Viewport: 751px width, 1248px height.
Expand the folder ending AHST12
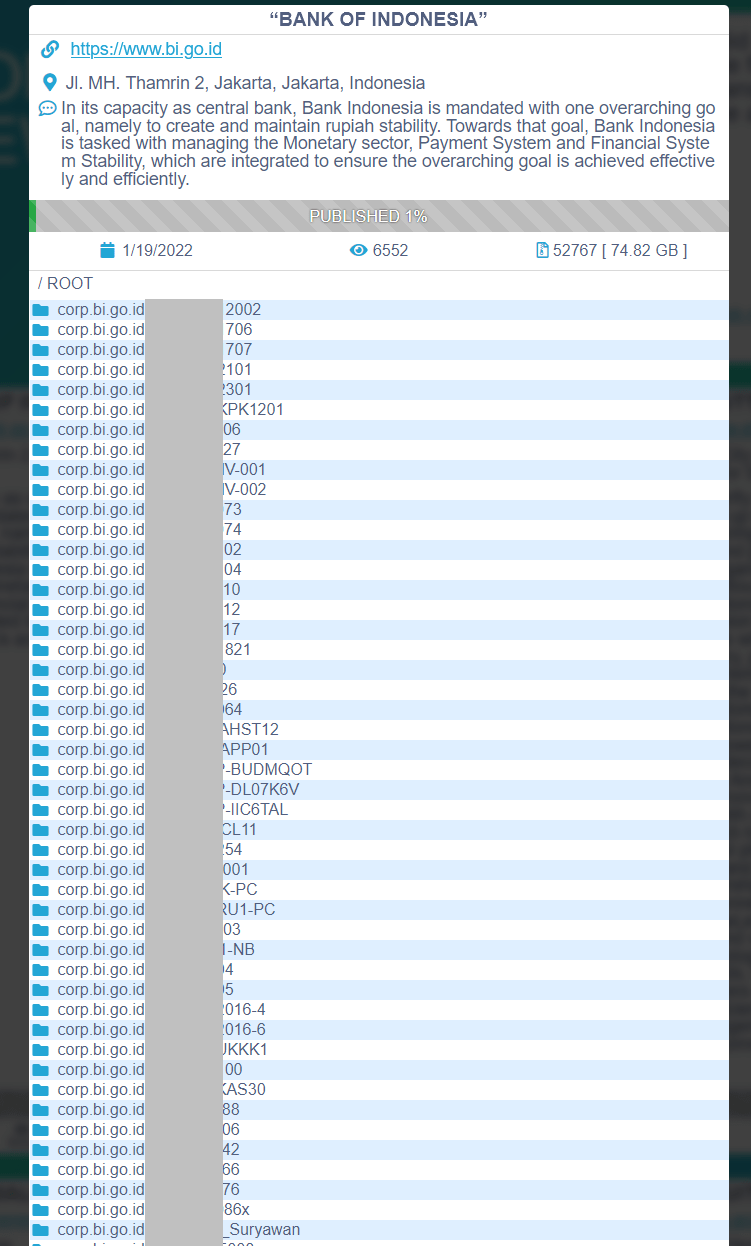[379, 730]
